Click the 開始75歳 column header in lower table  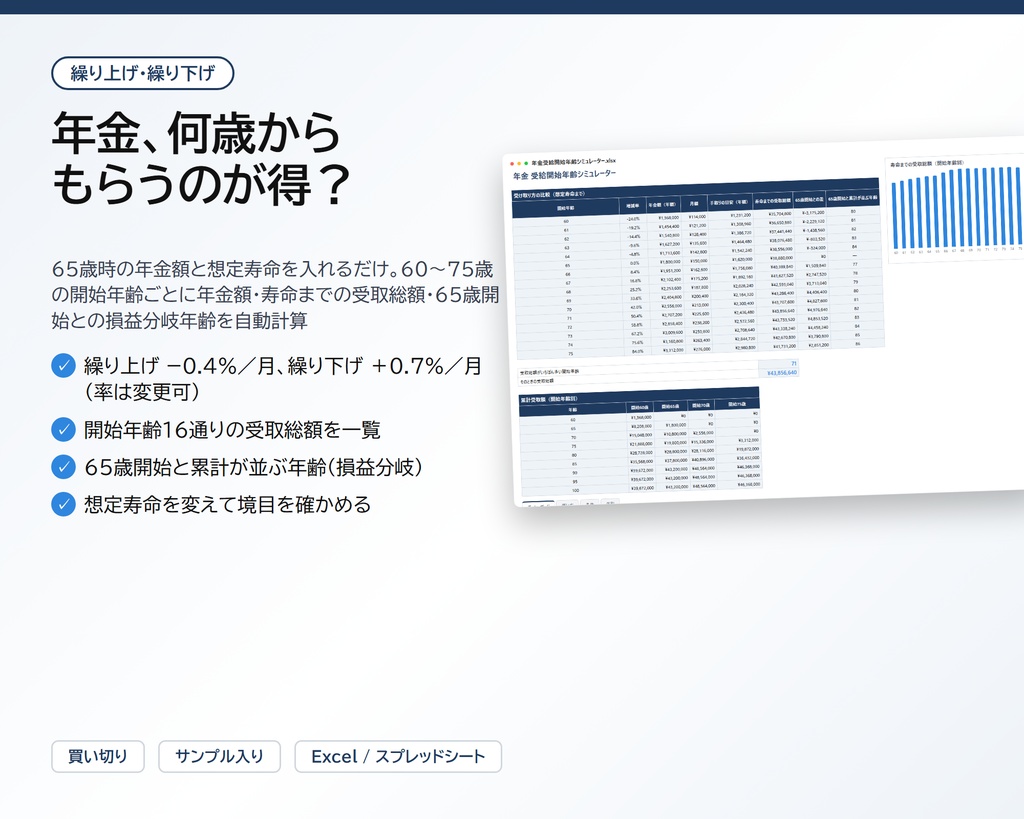737,404
